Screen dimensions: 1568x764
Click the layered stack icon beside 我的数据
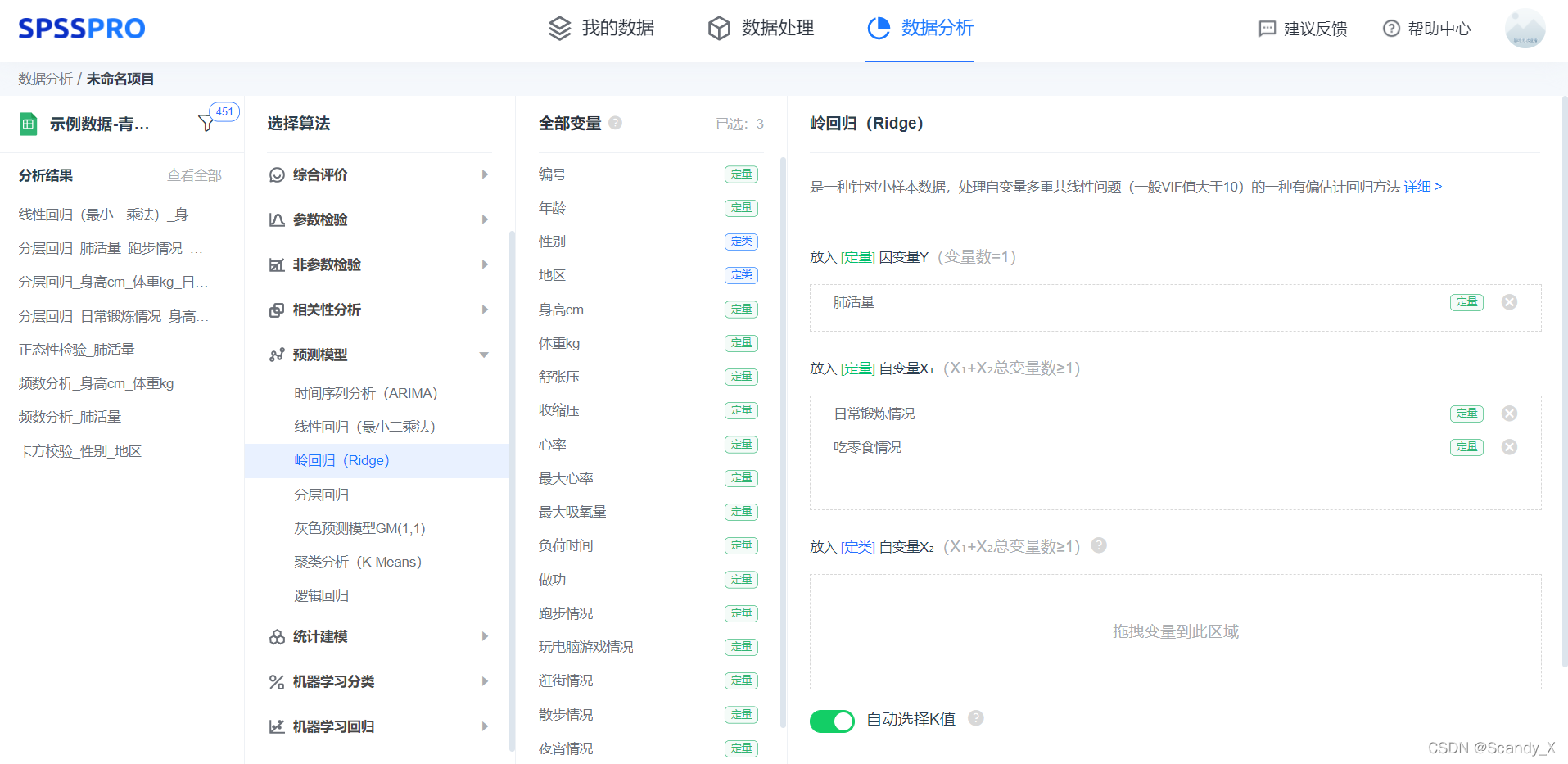(x=559, y=29)
